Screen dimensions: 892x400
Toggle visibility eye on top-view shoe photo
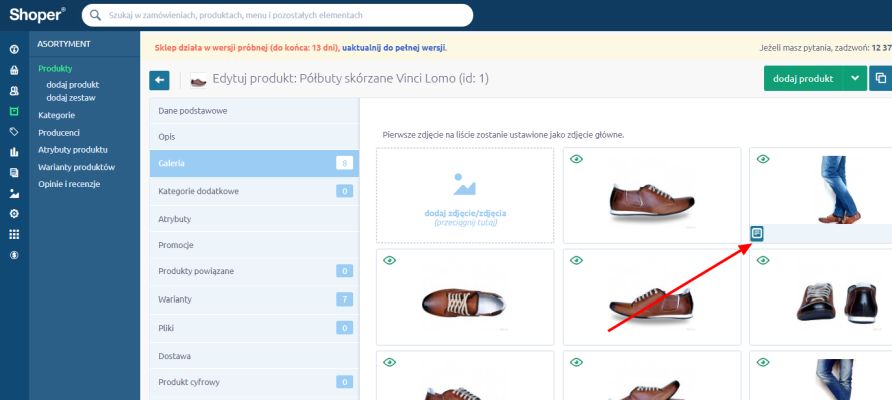point(389,261)
